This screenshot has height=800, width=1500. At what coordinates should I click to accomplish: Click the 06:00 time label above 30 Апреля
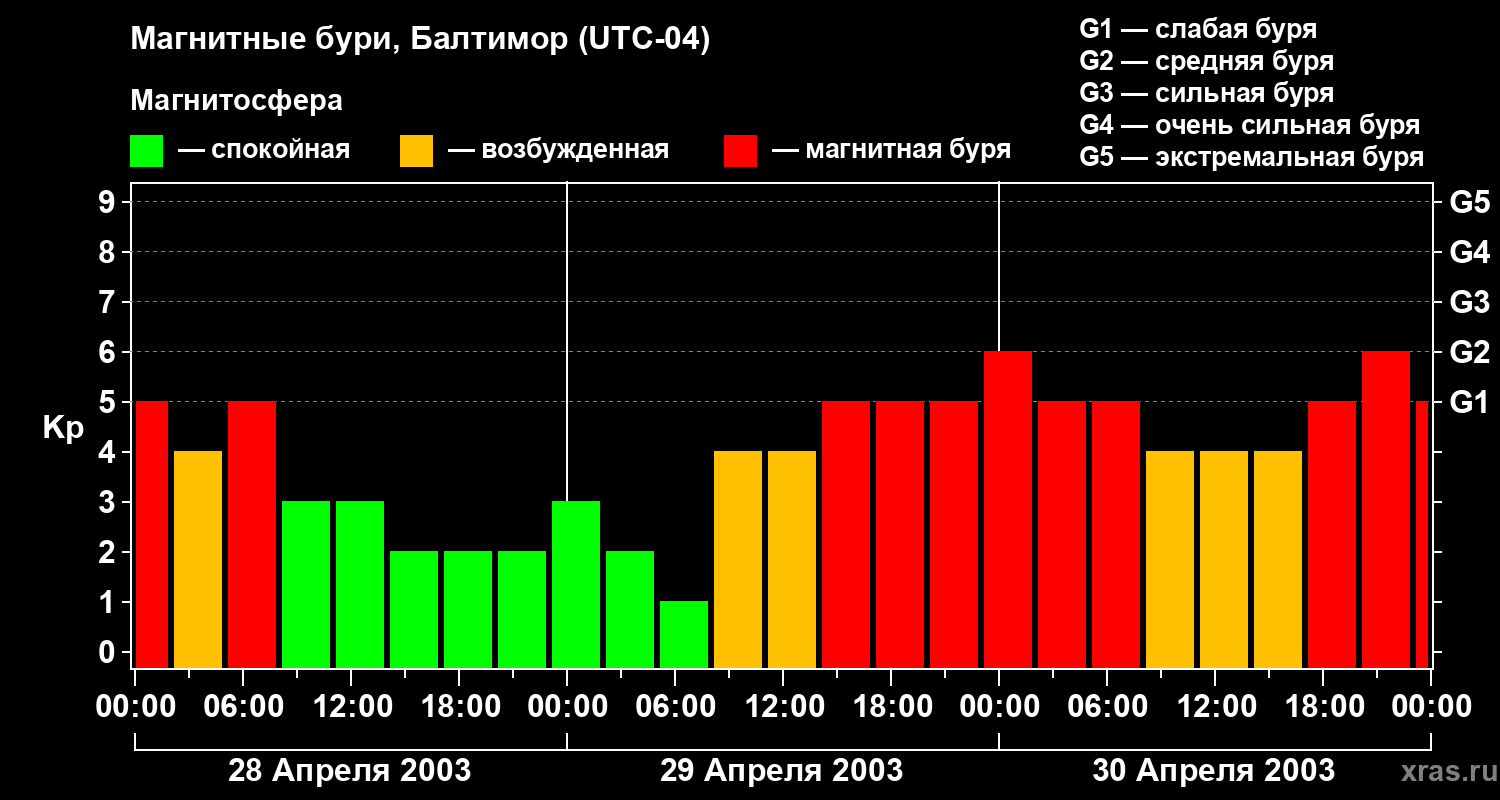pos(1106,707)
